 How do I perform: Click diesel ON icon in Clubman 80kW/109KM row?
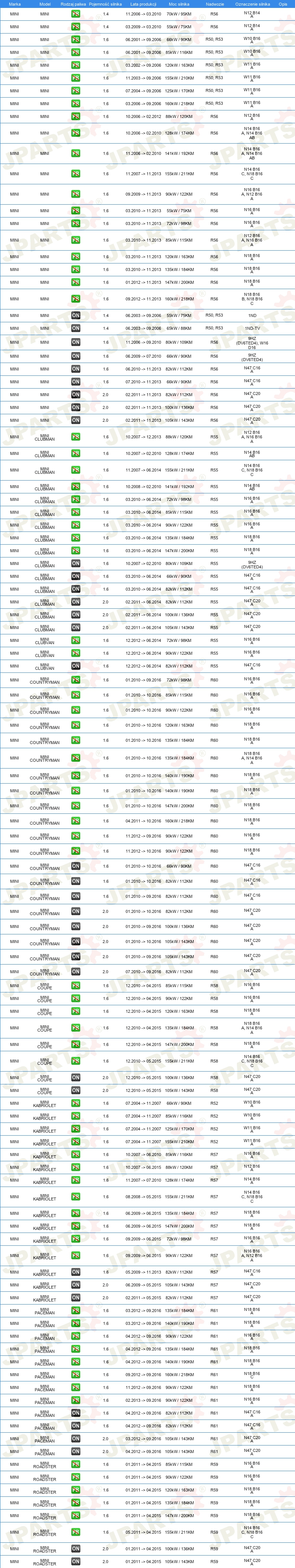point(75,563)
